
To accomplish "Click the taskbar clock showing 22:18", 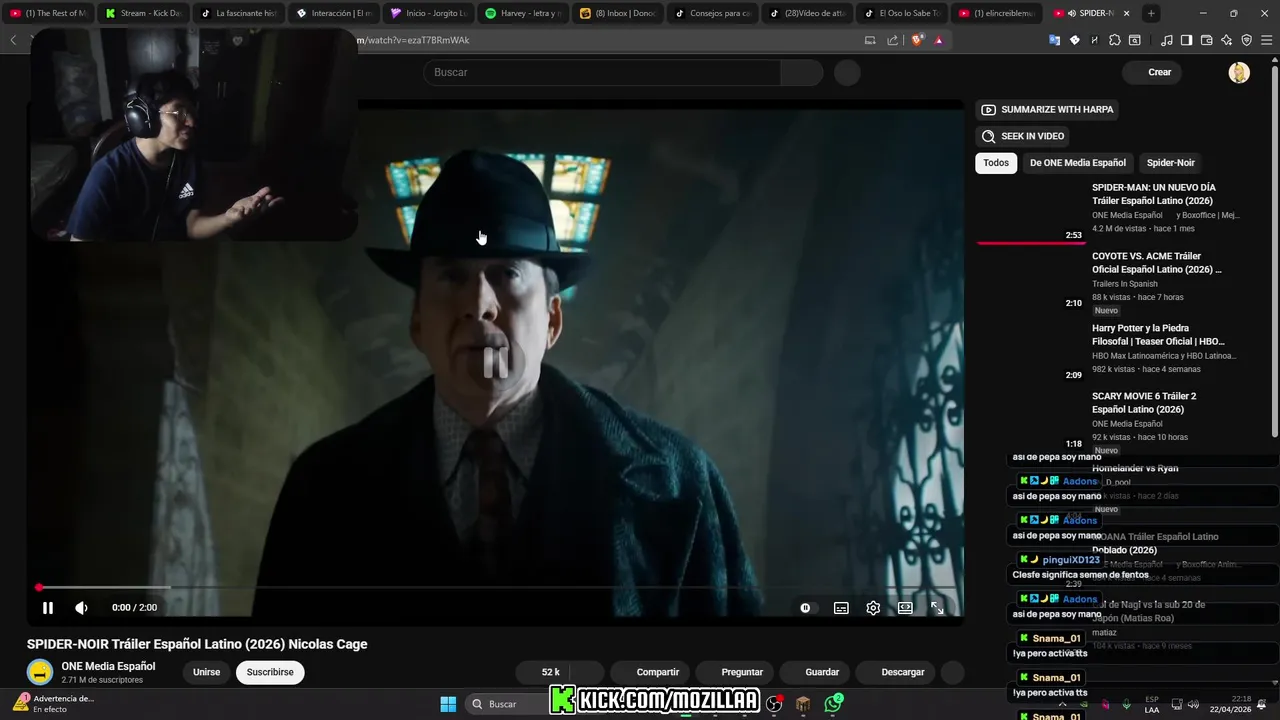I will (x=1233, y=704).
